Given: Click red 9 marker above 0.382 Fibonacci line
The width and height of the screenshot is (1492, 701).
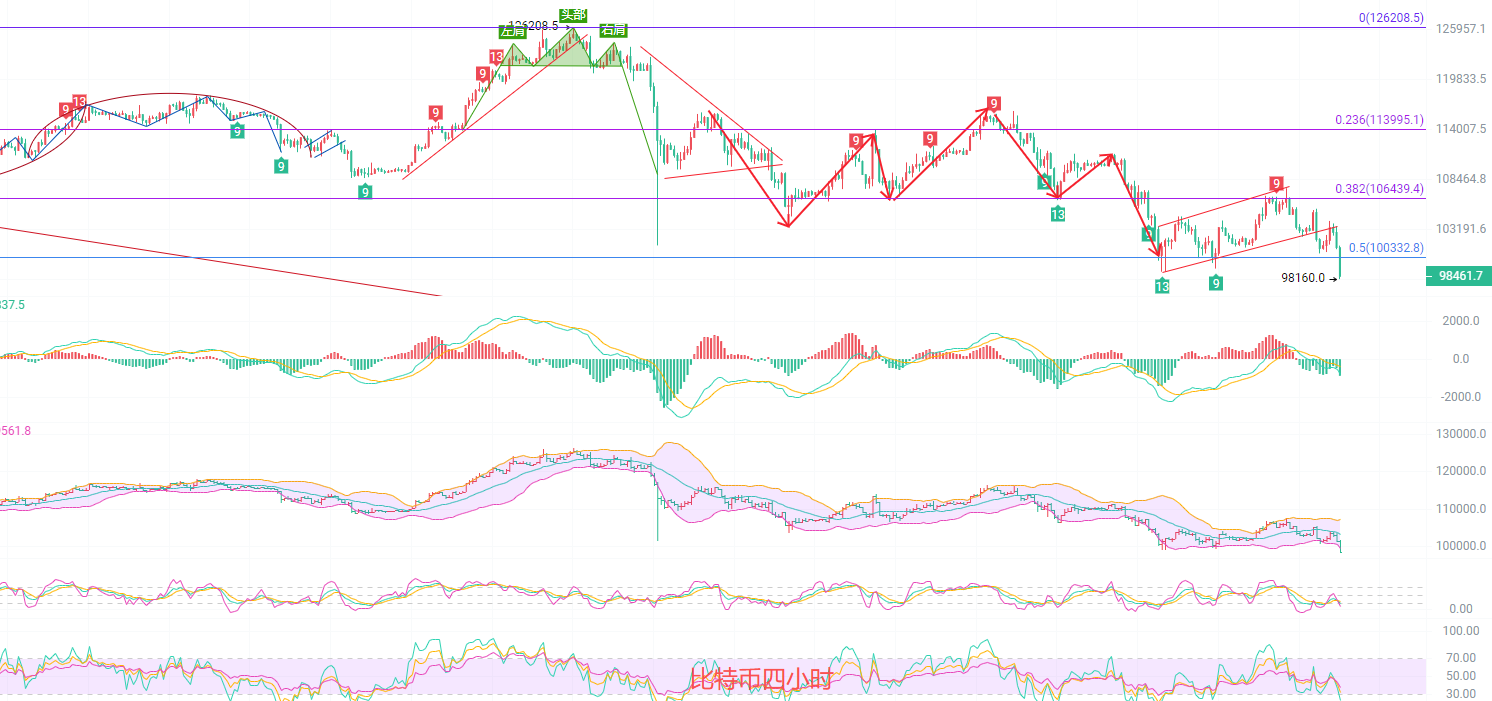Looking at the screenshot, I should pyautogui.click(x=1276, y=183).
